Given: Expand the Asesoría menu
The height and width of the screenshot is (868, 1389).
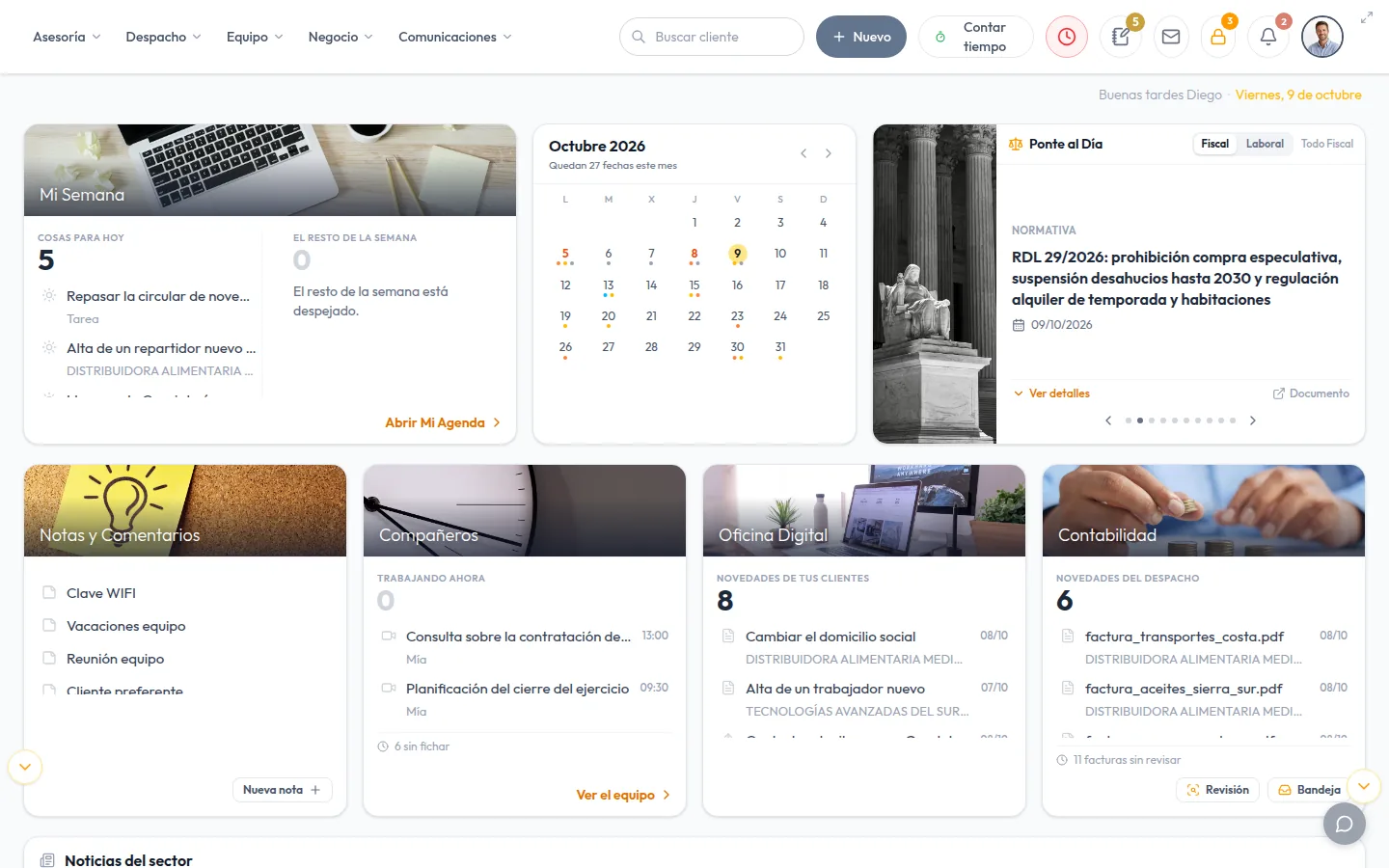Looking at the screenshot, I should point(67,37).
